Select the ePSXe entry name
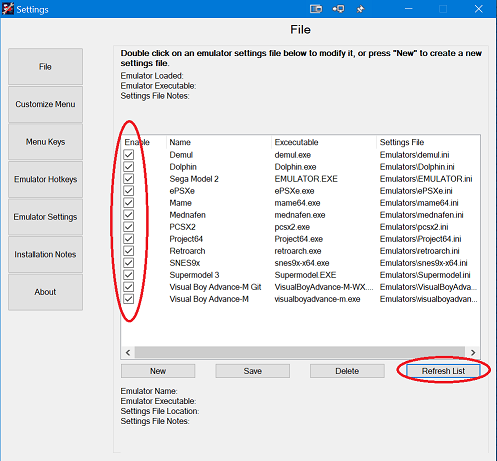This screenshot has height=461, width=497. coord(182,191)
